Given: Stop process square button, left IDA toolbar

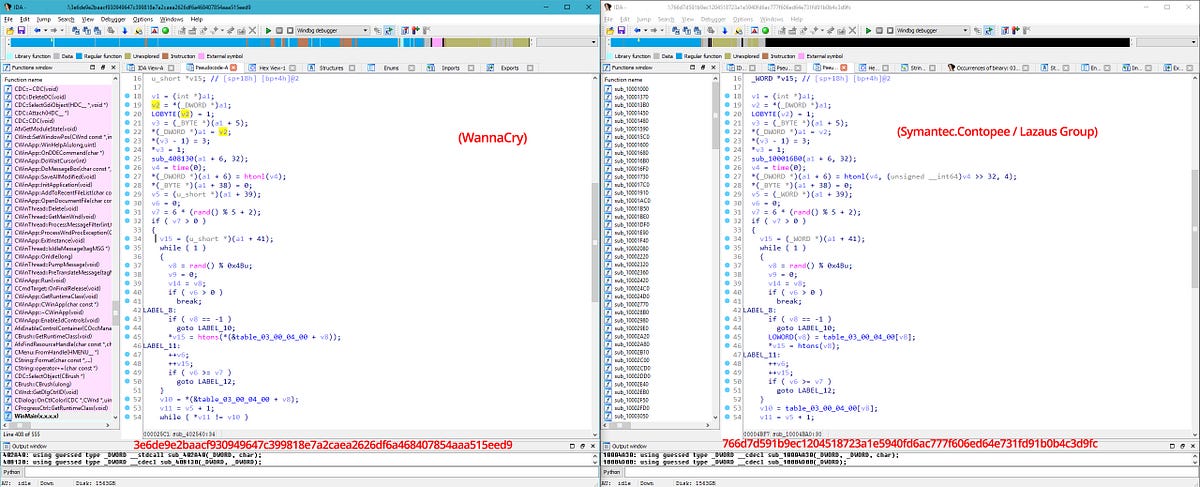Looking at the screenshot, I should click(290, 31).
